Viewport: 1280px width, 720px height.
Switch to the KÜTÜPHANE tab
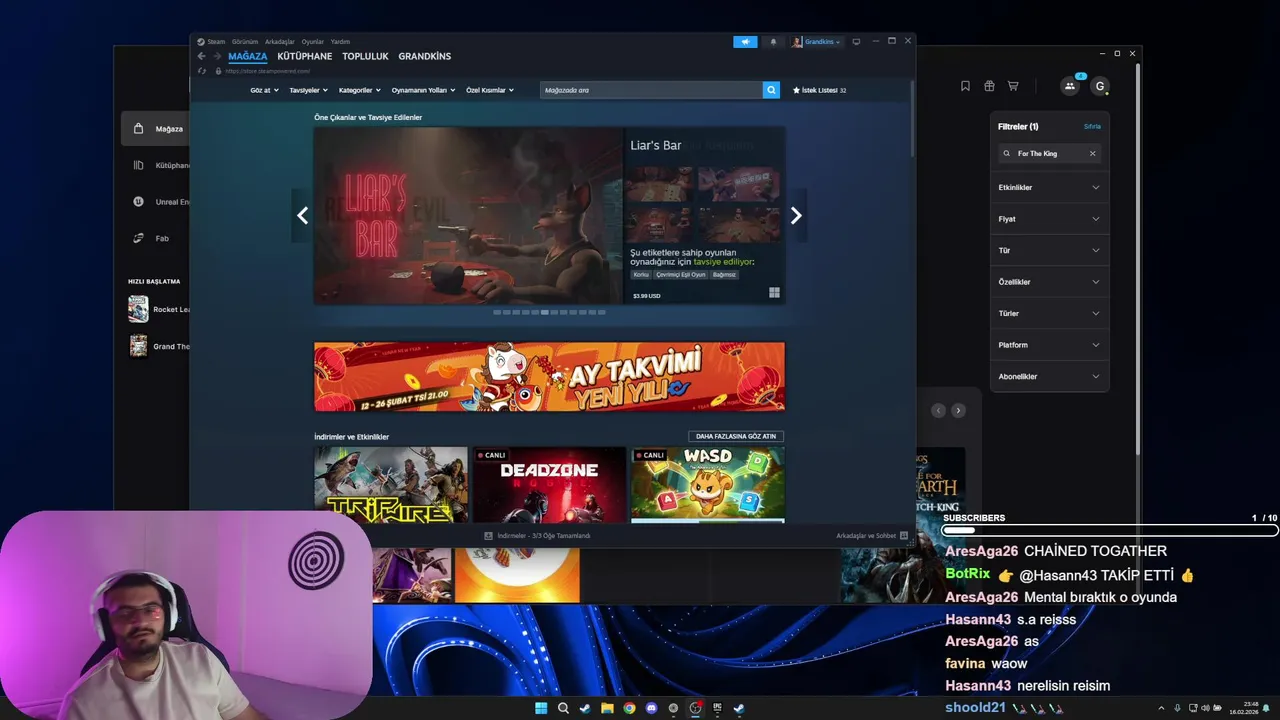tap(305, 57)
